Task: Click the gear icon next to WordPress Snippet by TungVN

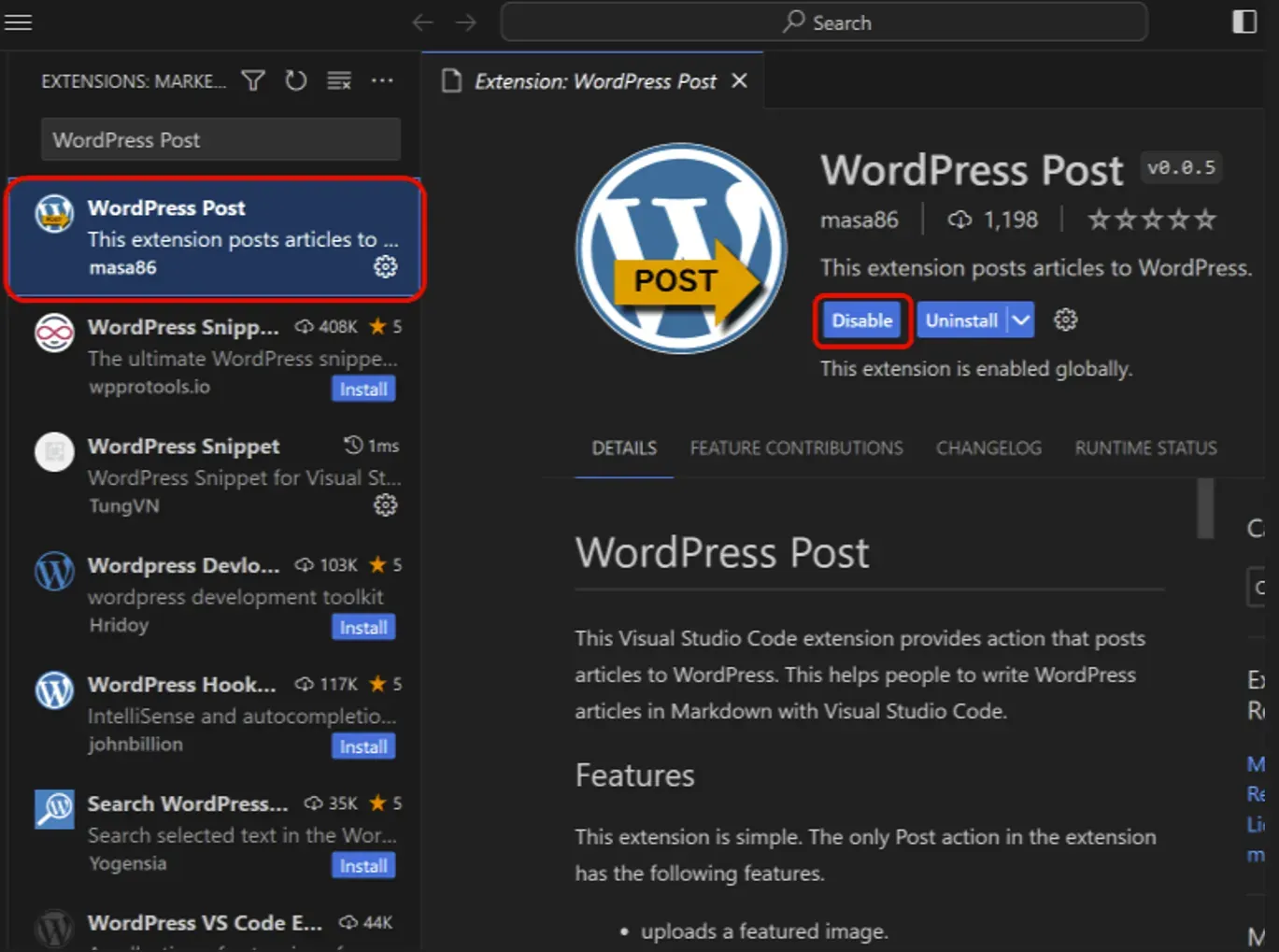Action: coord(384,505)
